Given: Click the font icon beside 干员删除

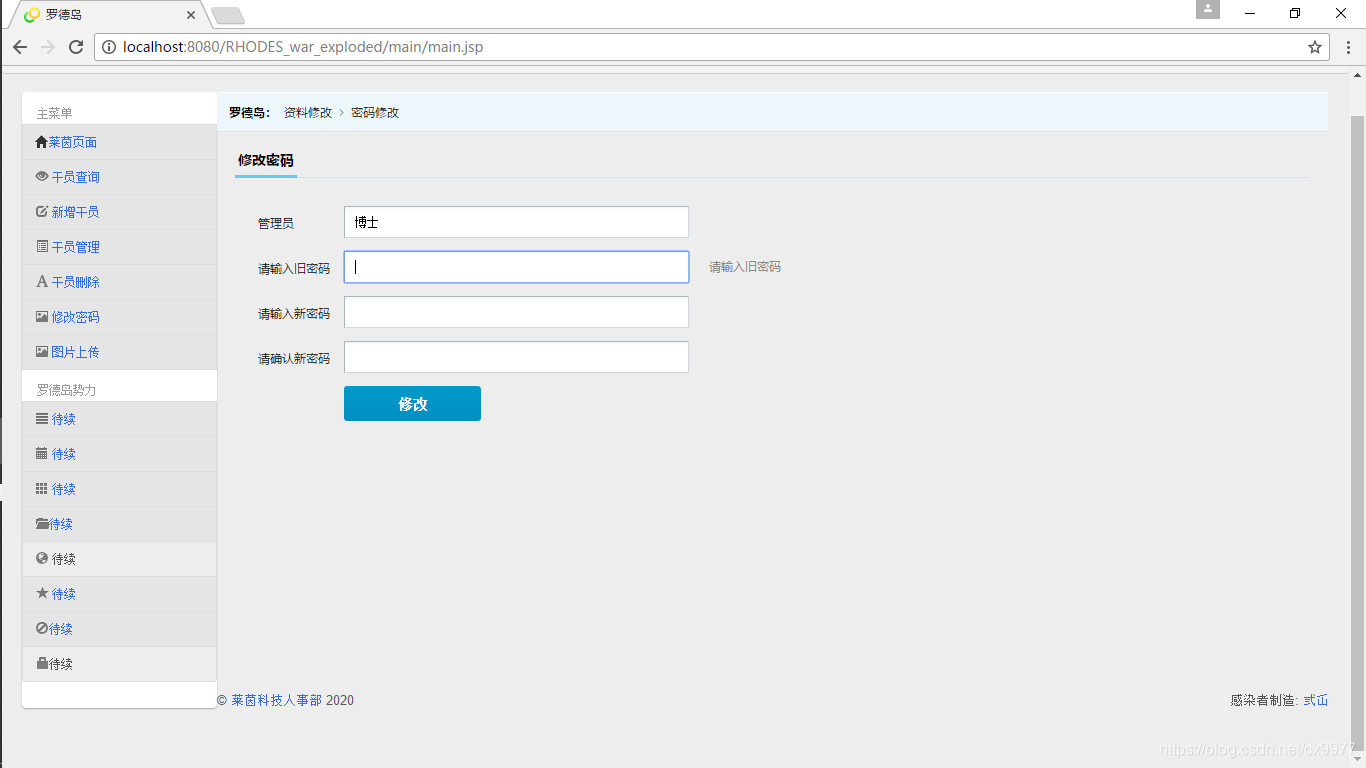Looking at the screenshot, I should [x=42, y=282].
